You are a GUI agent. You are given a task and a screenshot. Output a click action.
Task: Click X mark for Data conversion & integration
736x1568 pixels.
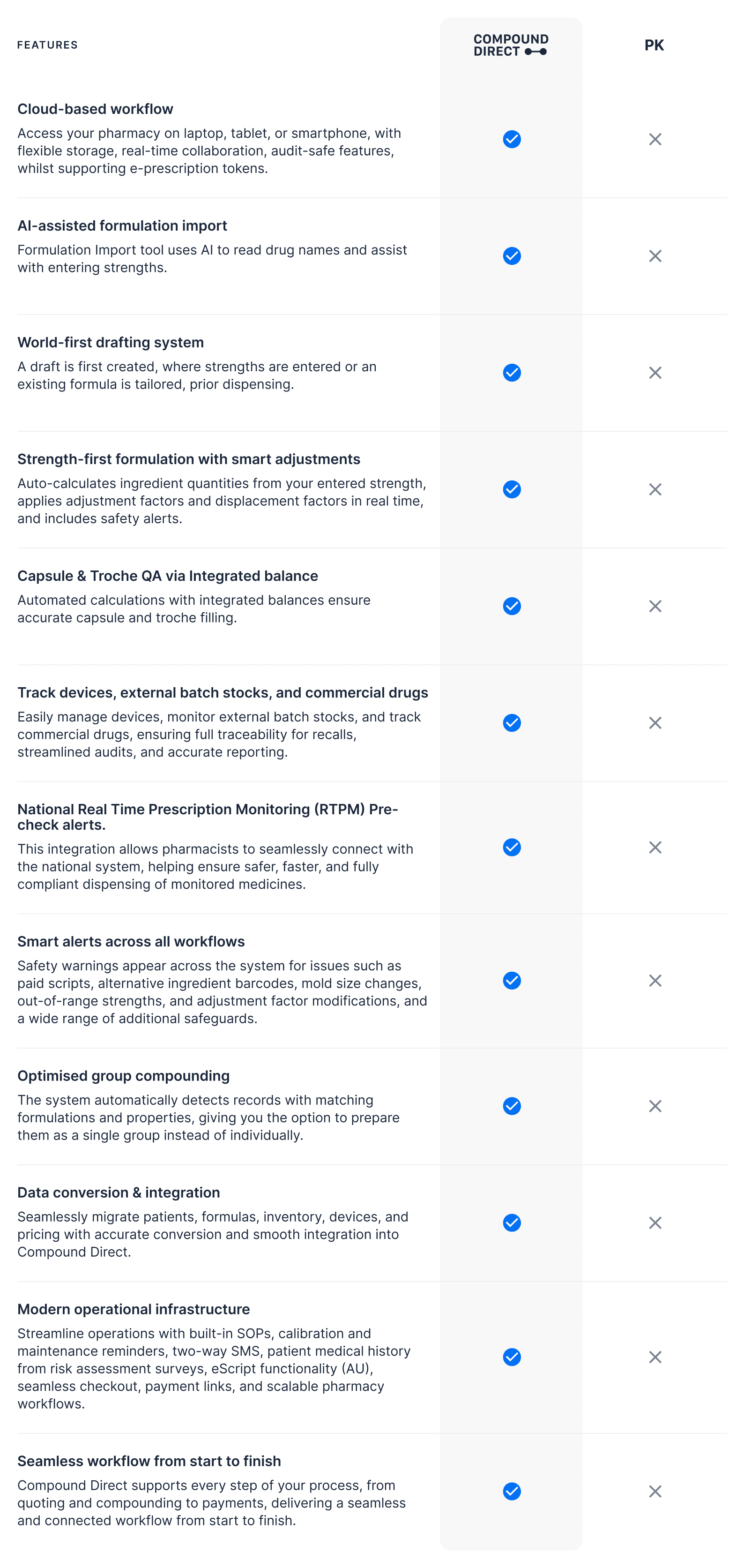654,1223
